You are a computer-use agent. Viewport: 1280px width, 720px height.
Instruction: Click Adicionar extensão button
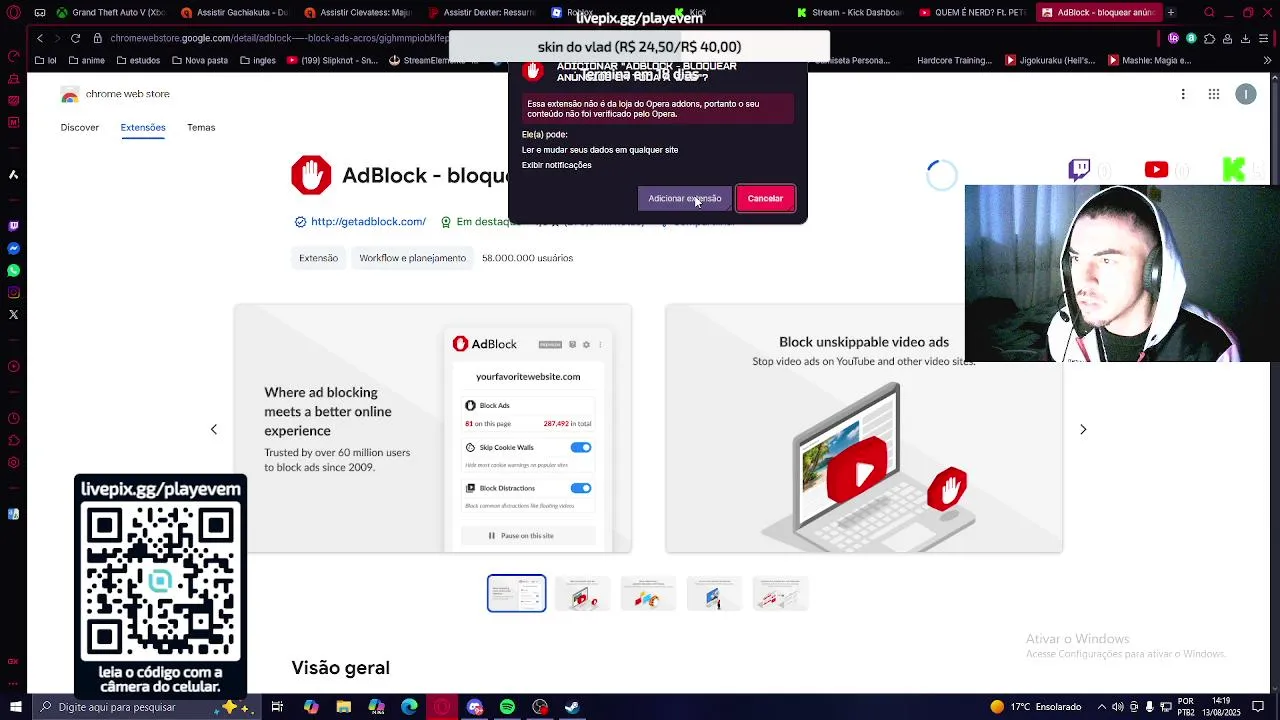point(684,198)
